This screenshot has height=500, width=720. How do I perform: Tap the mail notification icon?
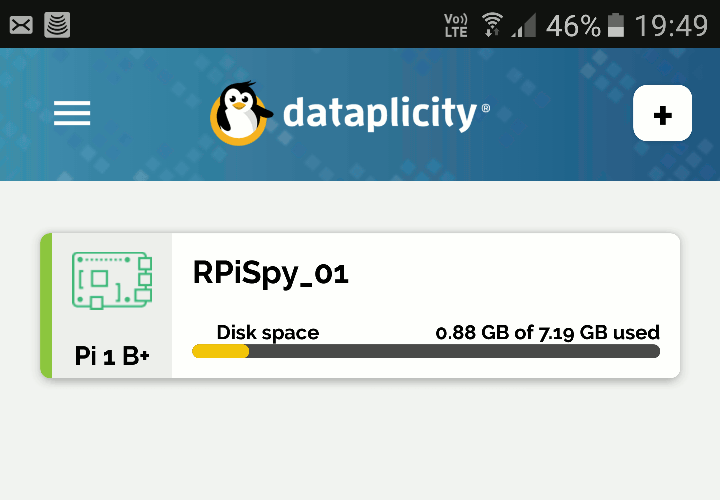point(21,25)
